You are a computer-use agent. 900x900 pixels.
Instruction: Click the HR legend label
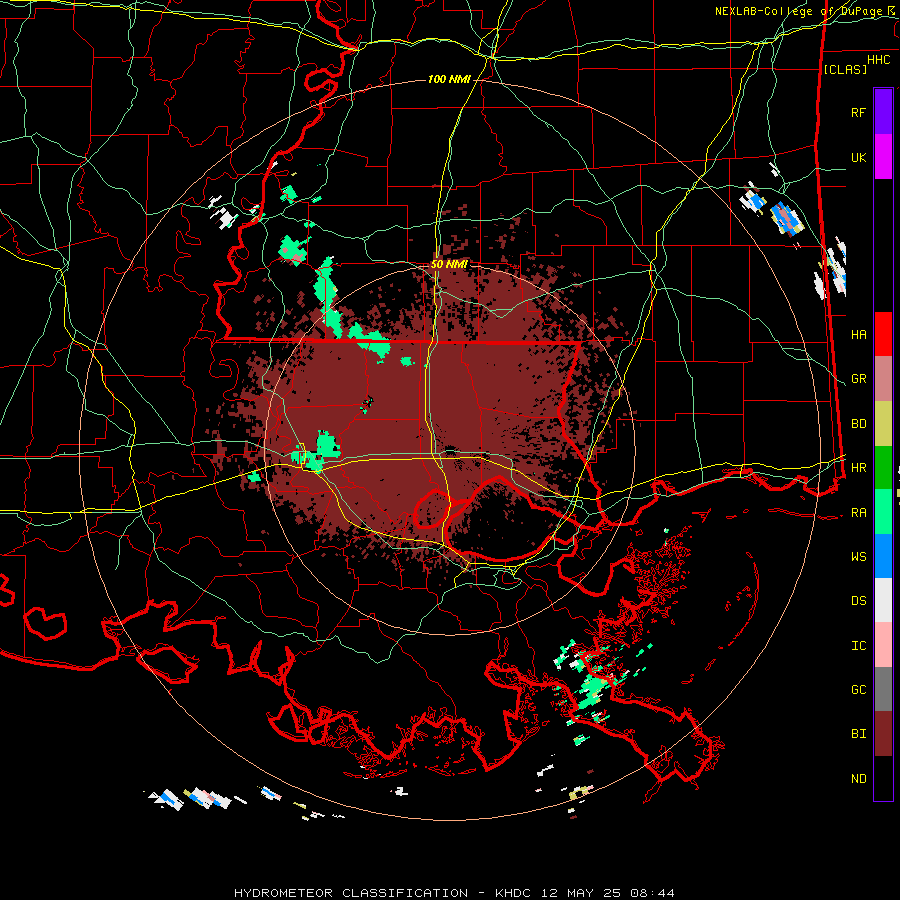859,468
